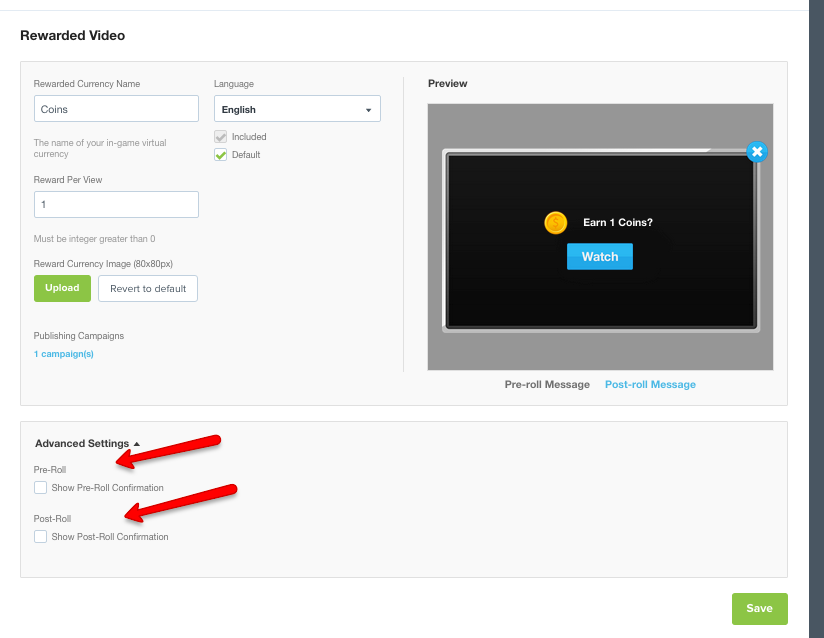
Task: Click the gold coin icon in preview
Action: tap(555, 223)
